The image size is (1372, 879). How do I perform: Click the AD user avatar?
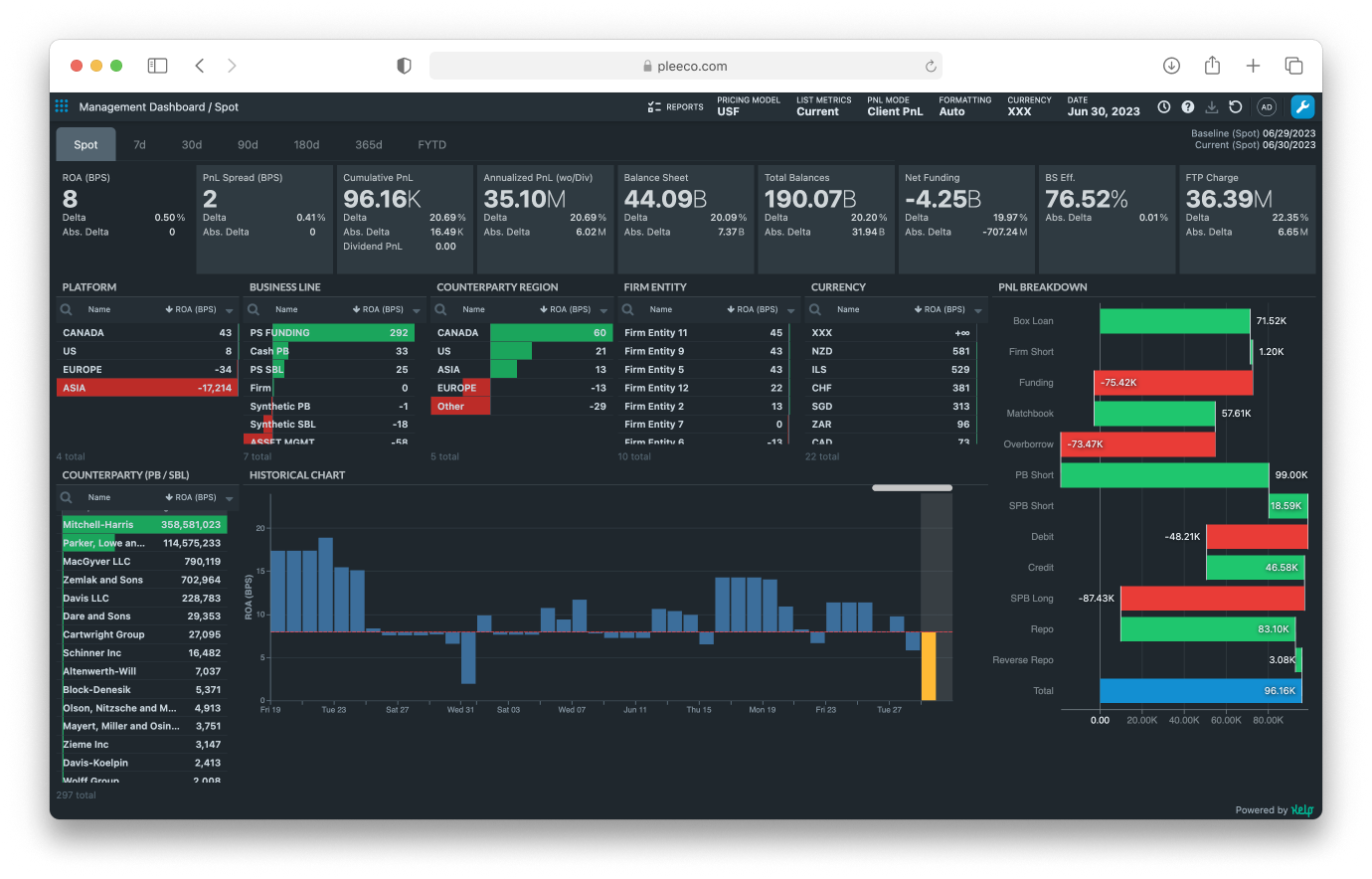[x=1266, y=106]
